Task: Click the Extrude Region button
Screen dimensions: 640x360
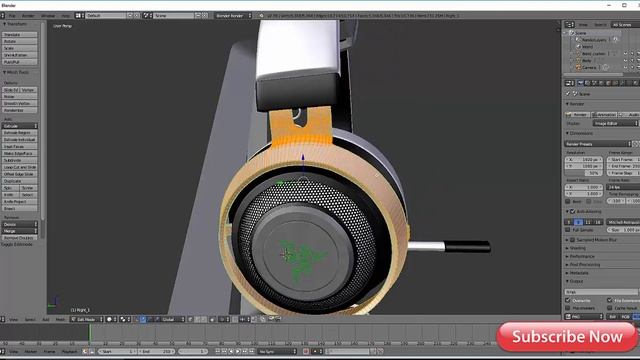Action: pyautogui.click(x=20, y=133)
